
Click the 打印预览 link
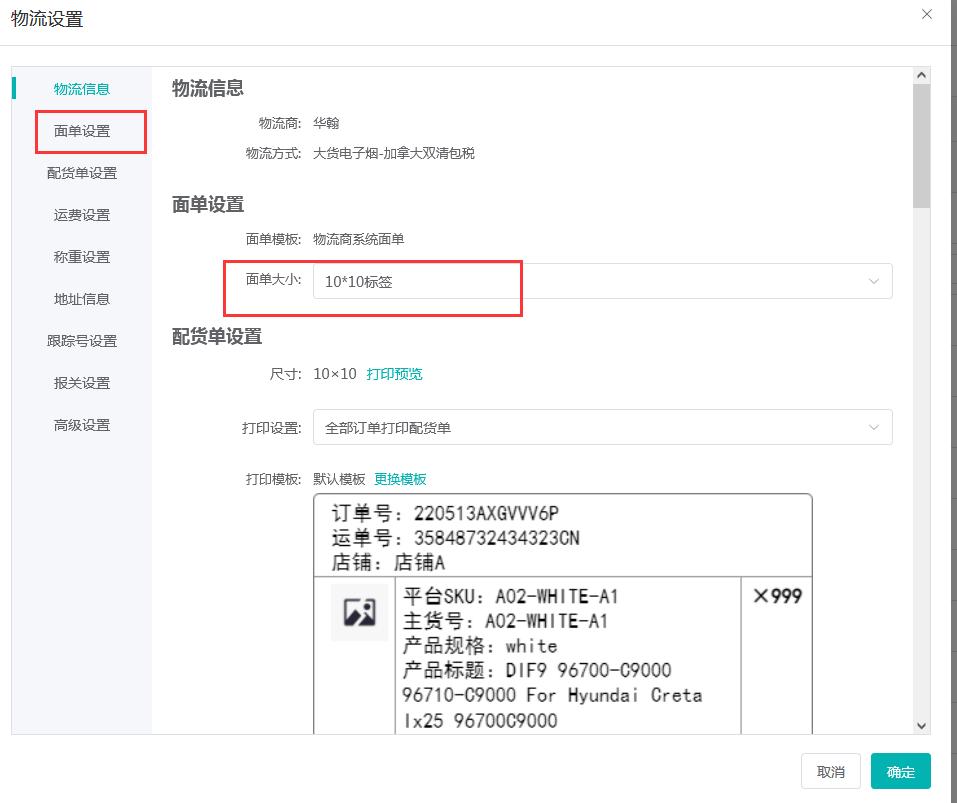[x=394, y=374]
